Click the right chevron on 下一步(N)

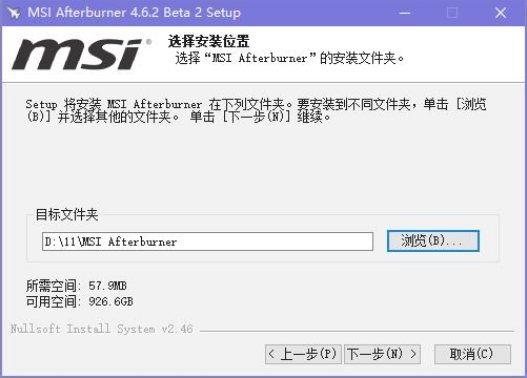tap(413, 354)
